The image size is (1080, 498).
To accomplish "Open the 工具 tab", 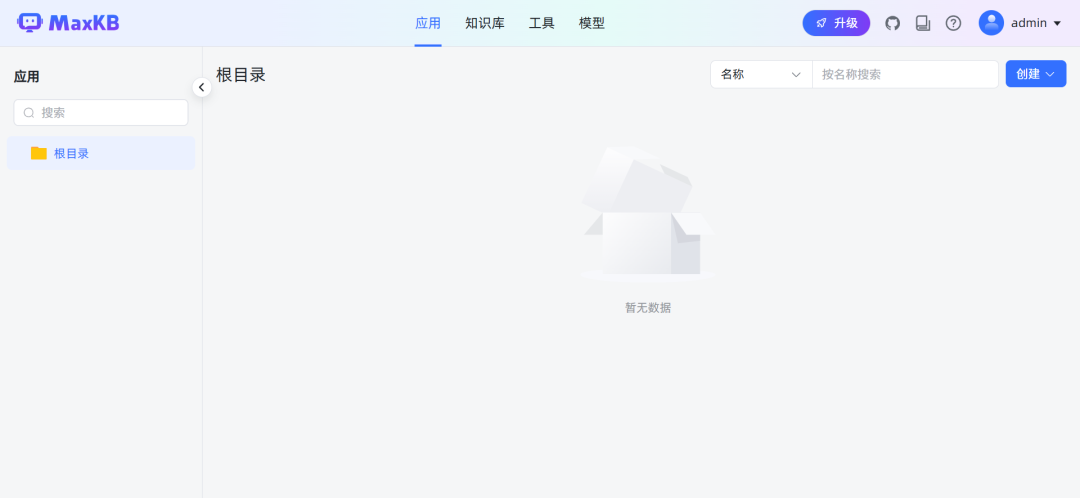I will point(541,23).
